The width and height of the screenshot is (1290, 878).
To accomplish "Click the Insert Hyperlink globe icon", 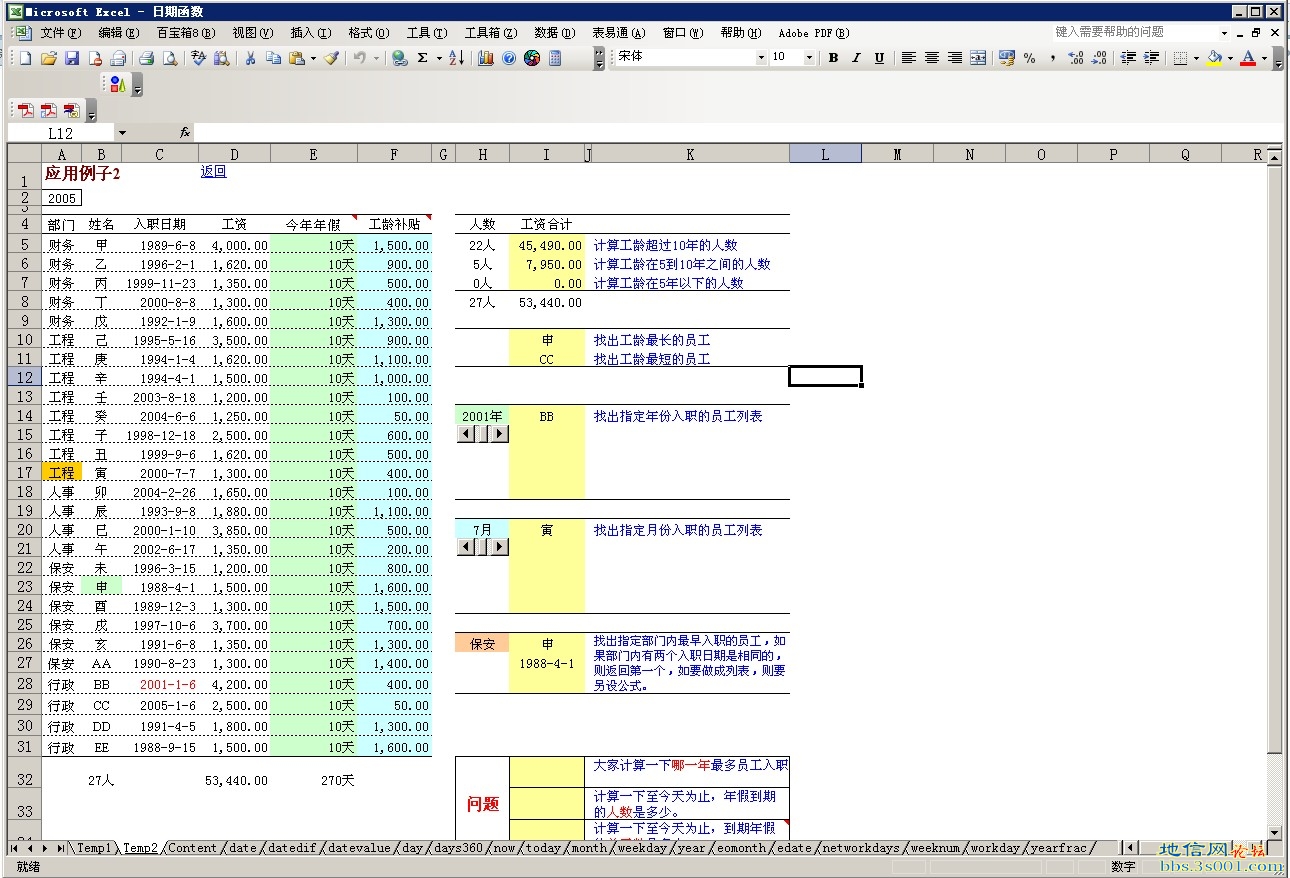I will pos(400,58).
